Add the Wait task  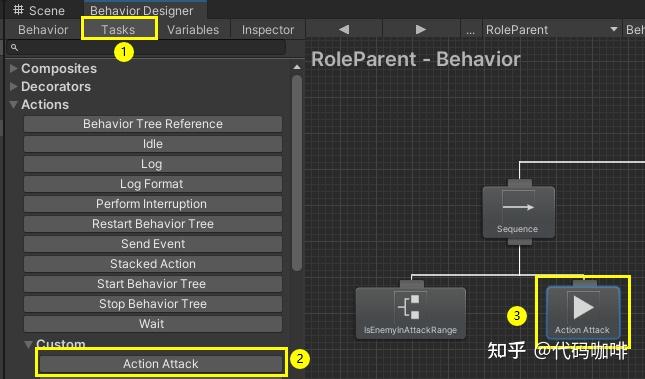coord(153,324)
